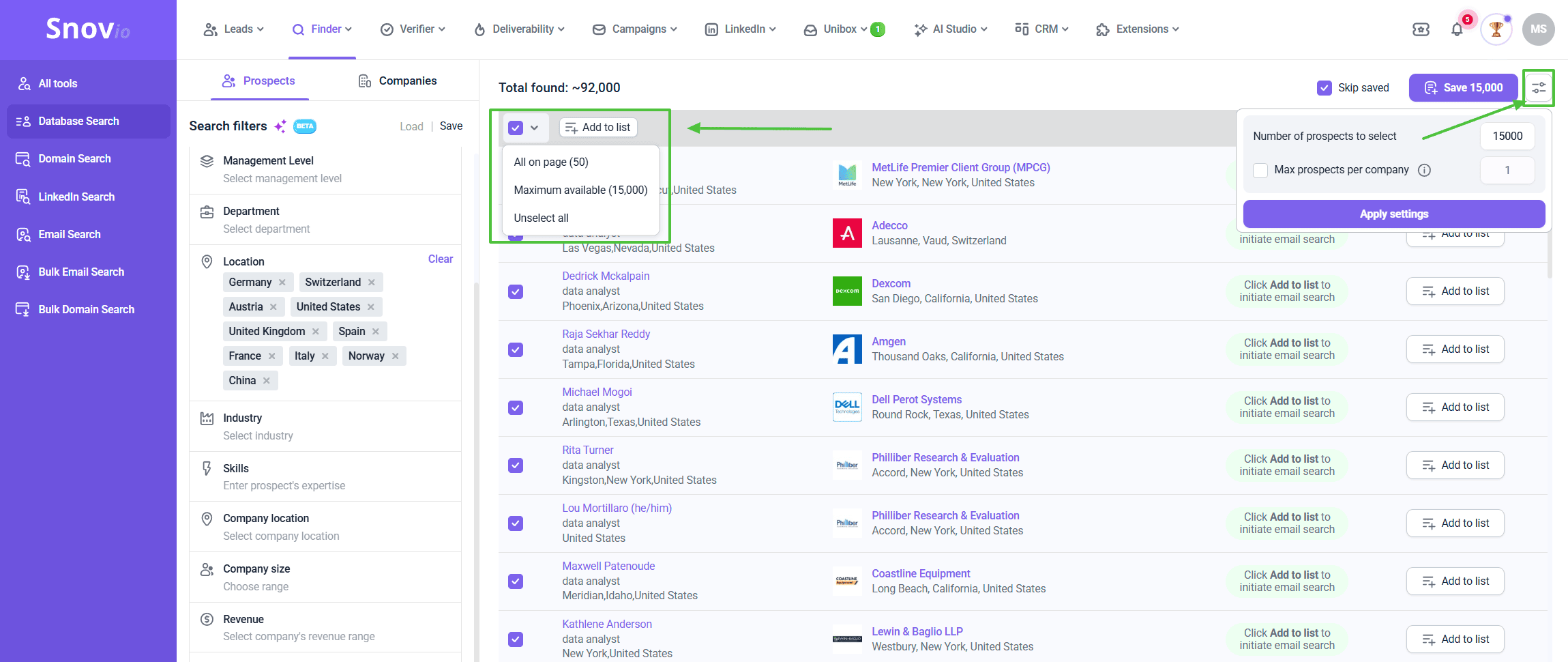This screenshot has height=662, width=1568.
Task: Switch to the Prospects tab
Action: coord(258,81)
